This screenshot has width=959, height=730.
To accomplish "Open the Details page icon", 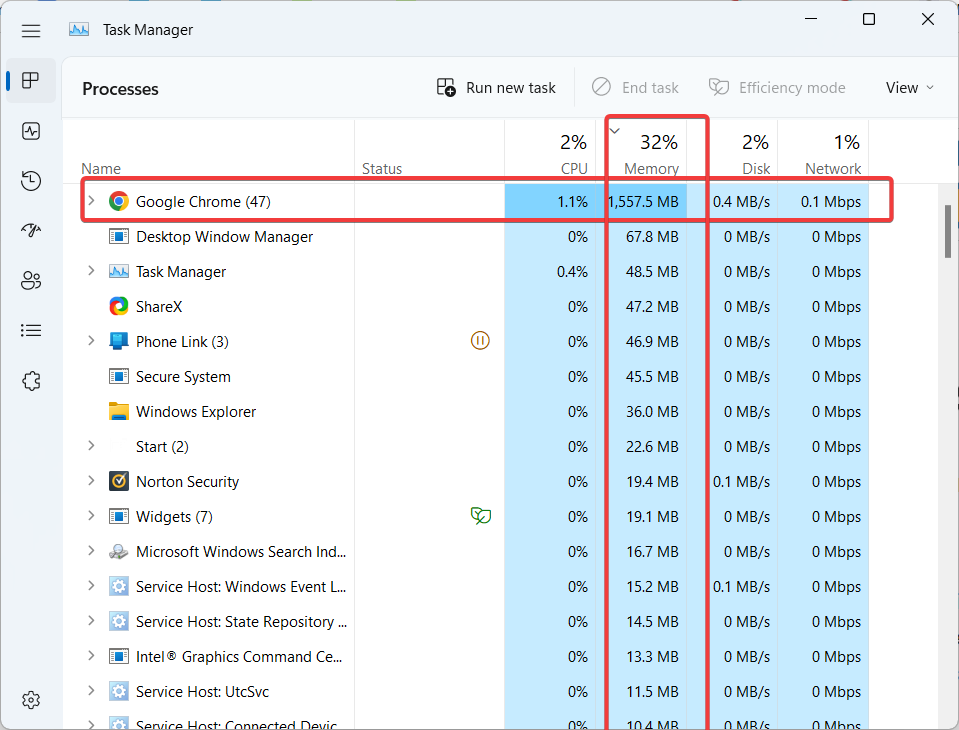I will tap(30, 330).
